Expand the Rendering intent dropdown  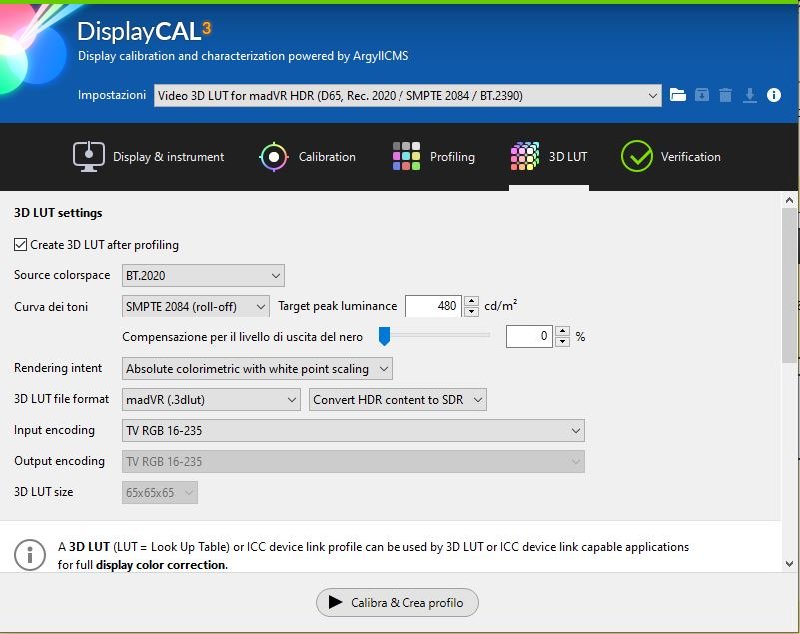coord(257,368)
